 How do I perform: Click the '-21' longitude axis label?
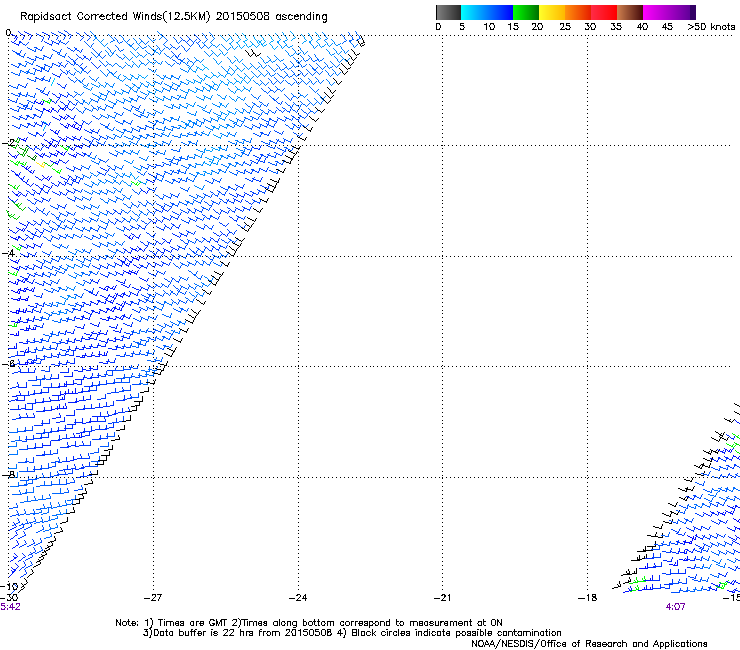(x=443, y=598)
